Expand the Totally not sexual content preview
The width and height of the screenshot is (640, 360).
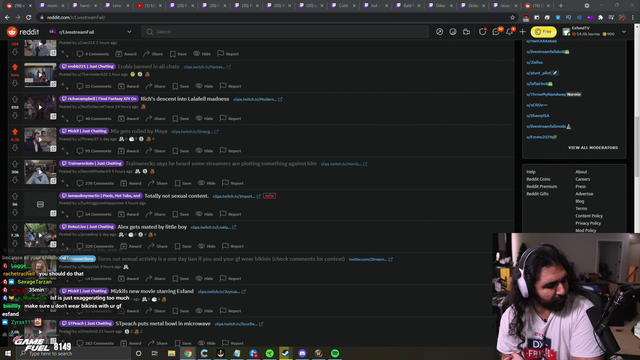click(65, 214)
